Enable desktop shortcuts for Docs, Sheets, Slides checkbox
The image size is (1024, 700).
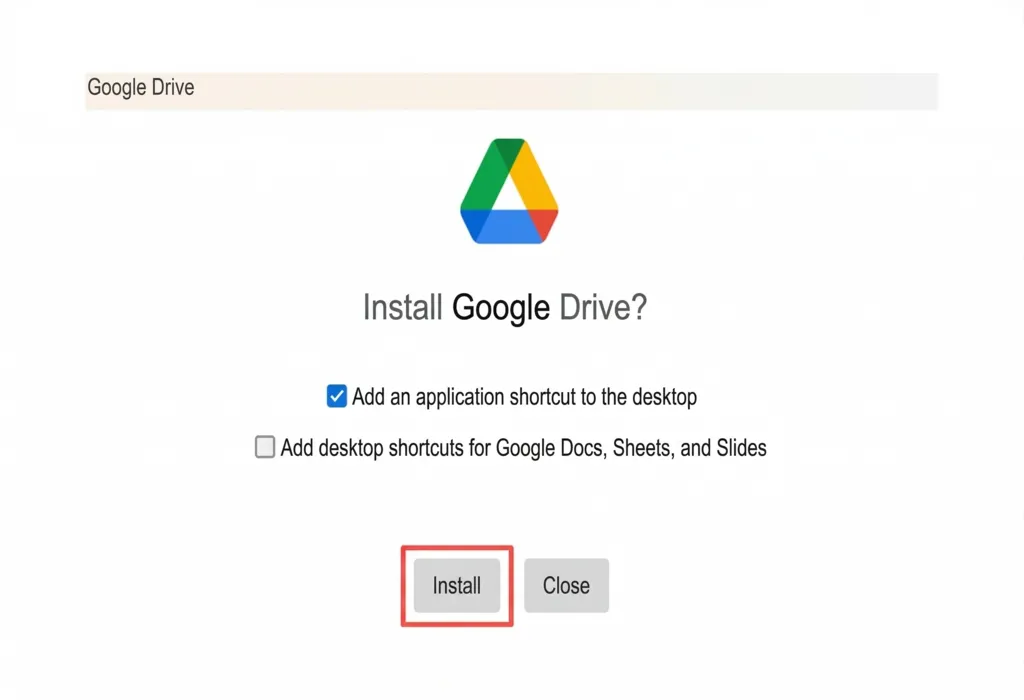[265, 447]
